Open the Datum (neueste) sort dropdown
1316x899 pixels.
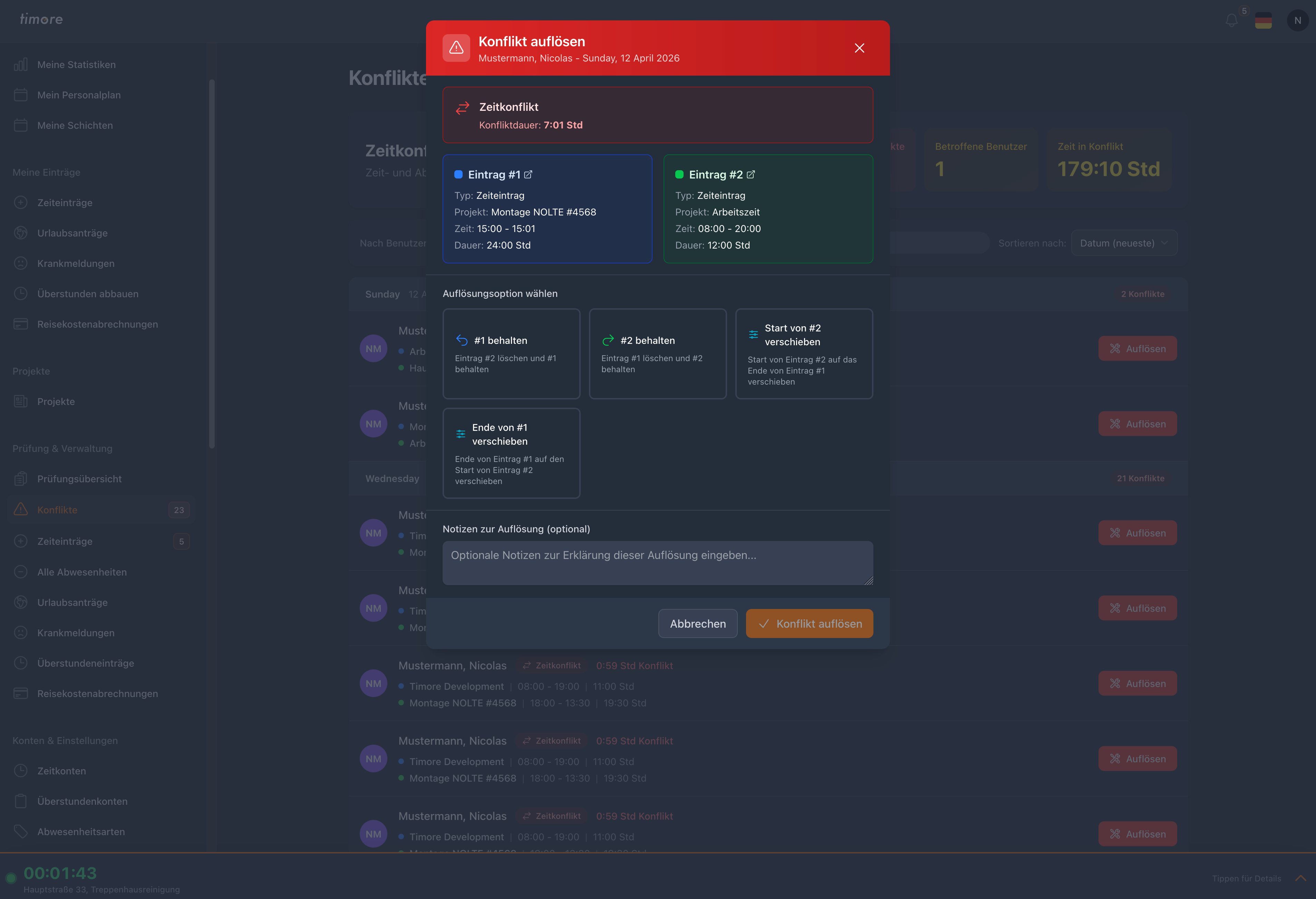[x=1124, y=243]
